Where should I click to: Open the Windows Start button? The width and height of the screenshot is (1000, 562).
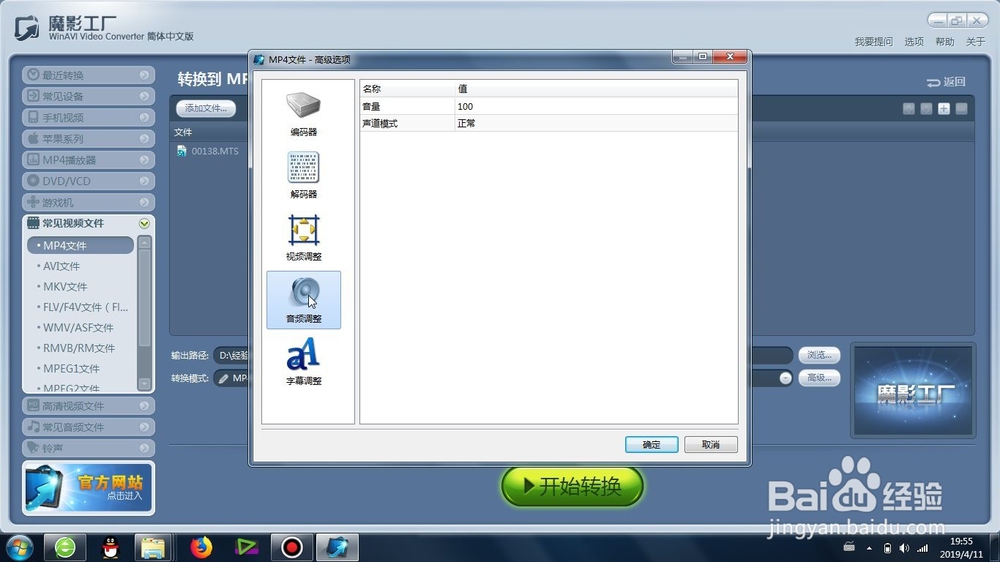(20, 547)
